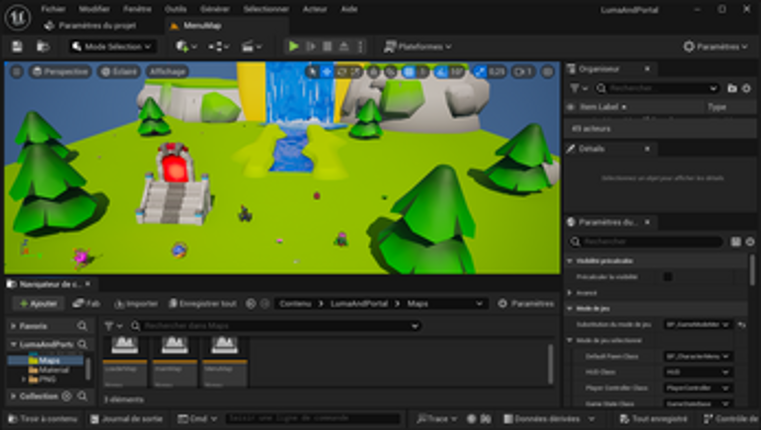
Task: Toggle surface snapping icon
Action: pos(391,72)
